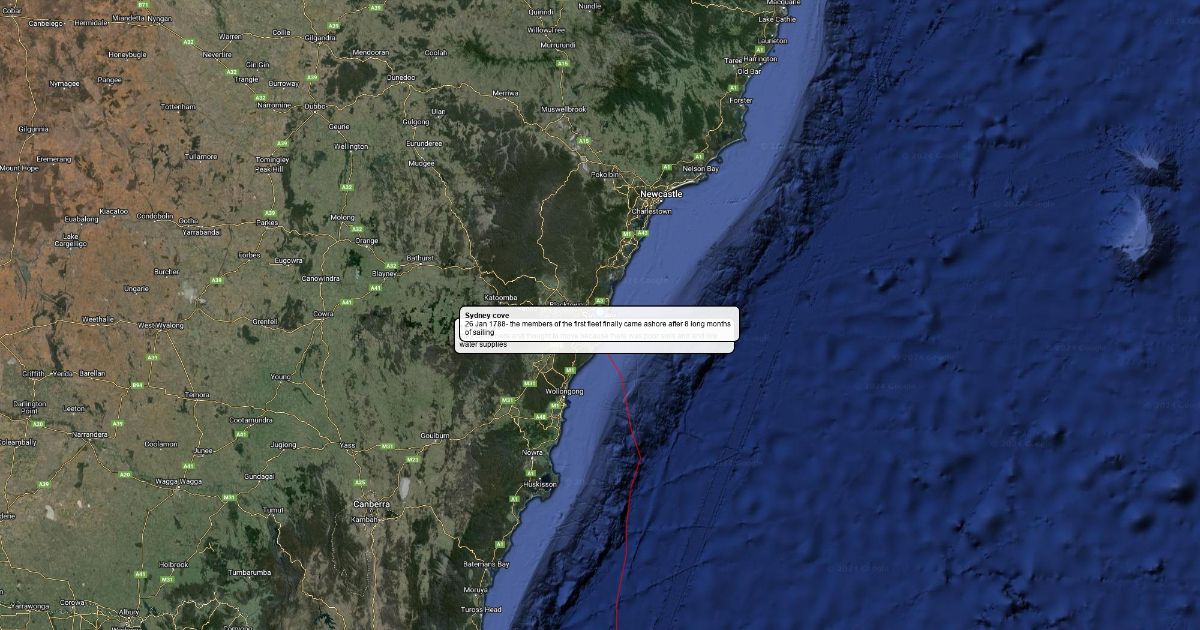Click the Taree town label
Image resolution: width=1200 pixels, height=630 pixels.
pyautogui.click(x=733, y=60)
